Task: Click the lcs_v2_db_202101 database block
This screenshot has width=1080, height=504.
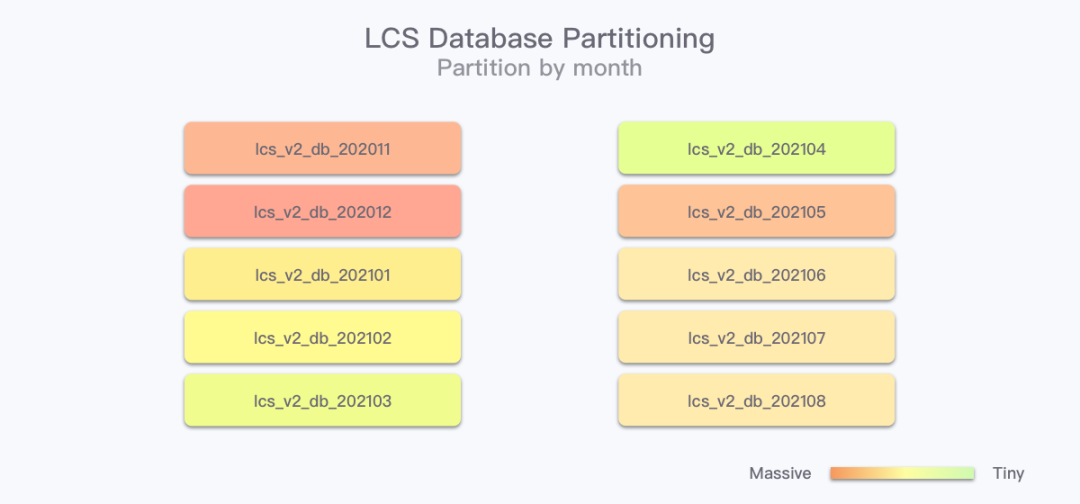Action: [x=322, y=275]
